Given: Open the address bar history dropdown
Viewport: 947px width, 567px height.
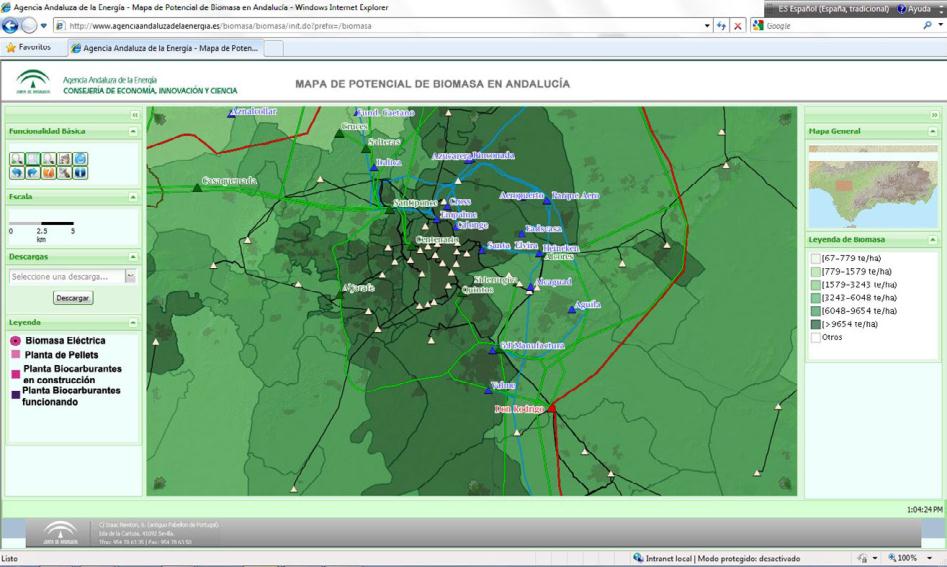Looking at the screenshot, I should (707, 26).
